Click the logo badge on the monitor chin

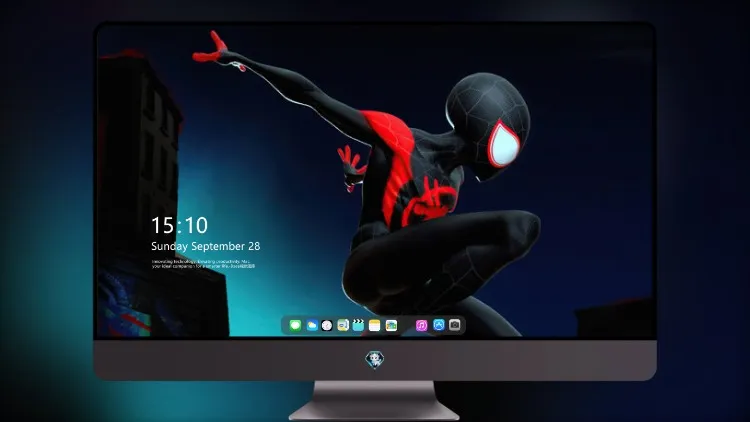[x=375, y=360]
